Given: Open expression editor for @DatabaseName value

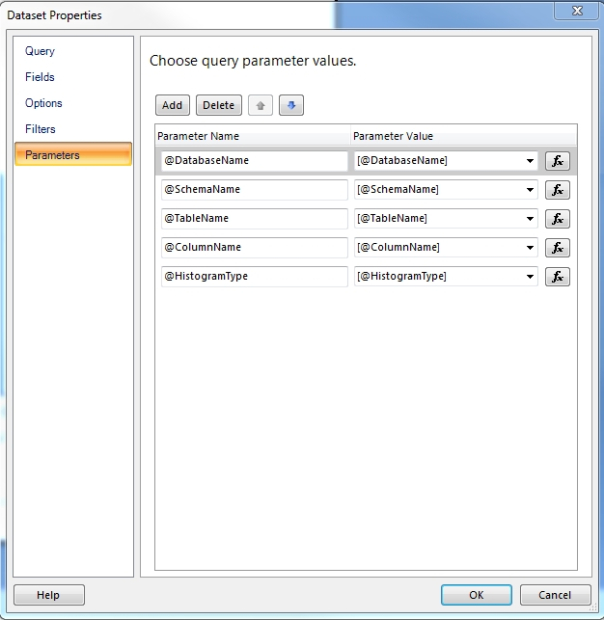Looking at the screenshot, I should [x=557, y=161].
